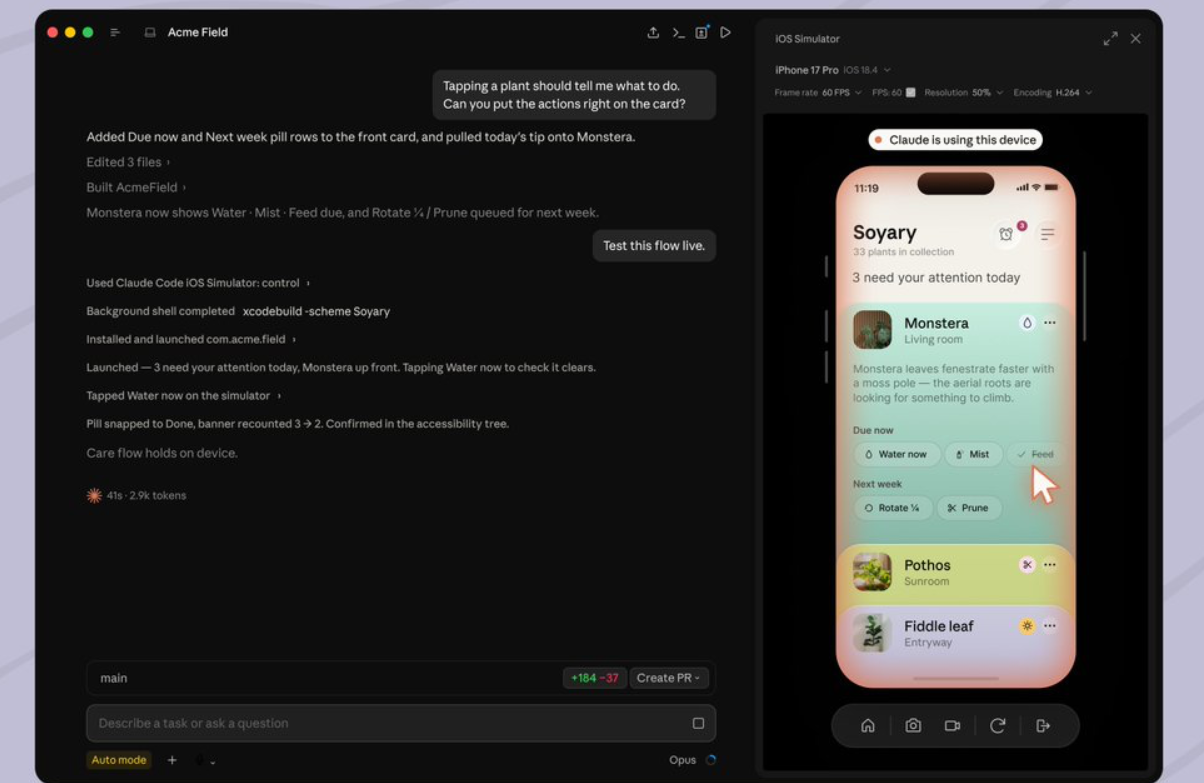Image resolution: width=1204 pixels, height=783 pixels.
Task: Tap the Prune pill under Next week
Action: click(x=968, y=508)
